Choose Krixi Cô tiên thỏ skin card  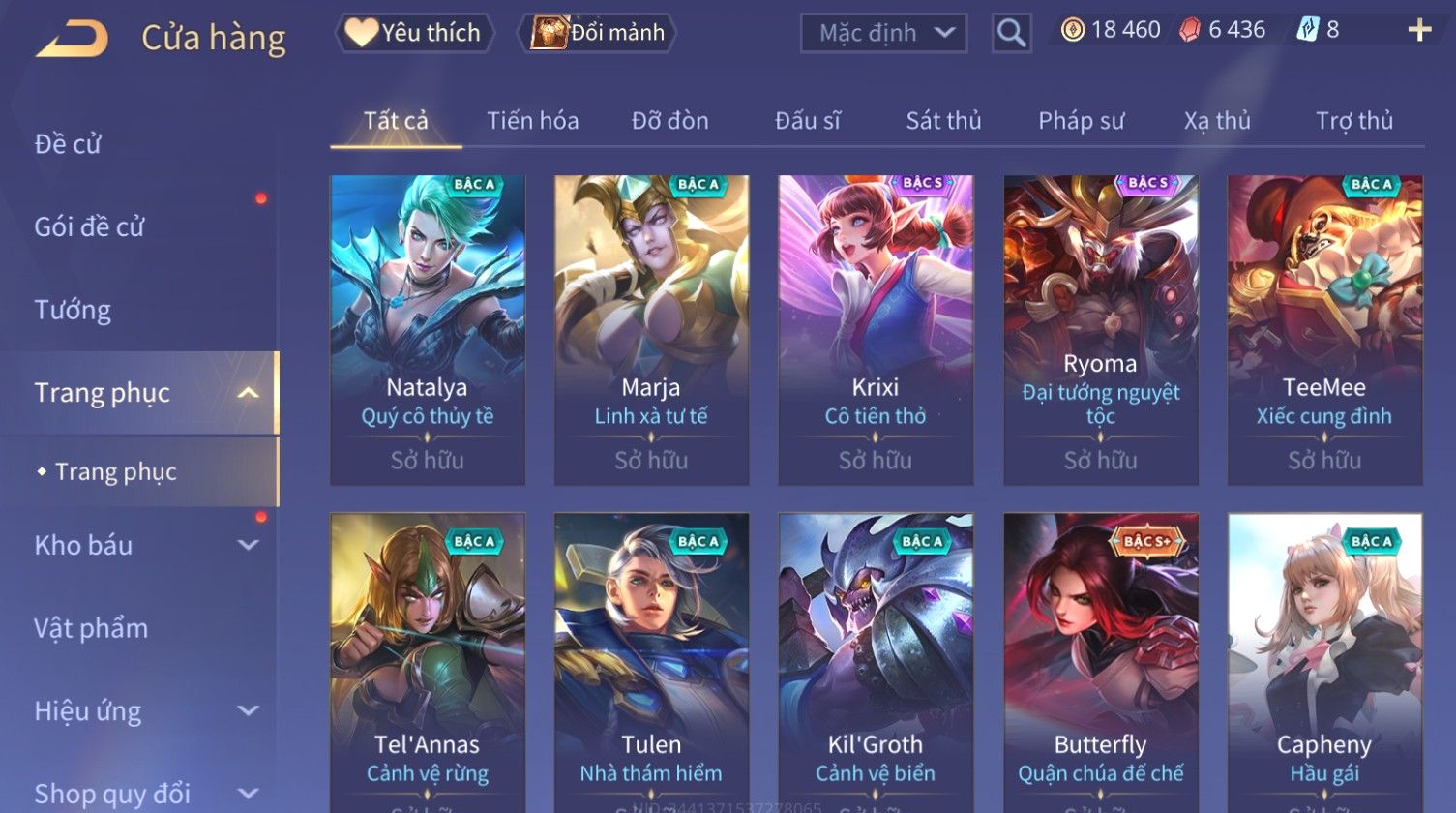(x=876, y=330)
